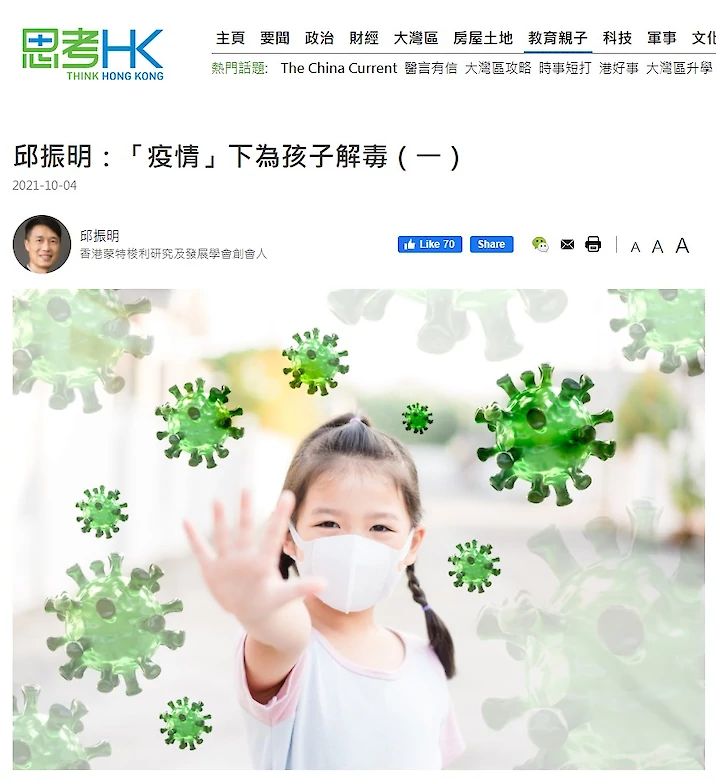Open the 科技 menu item
The image size is (716, 781).
[x=617, y=38]
